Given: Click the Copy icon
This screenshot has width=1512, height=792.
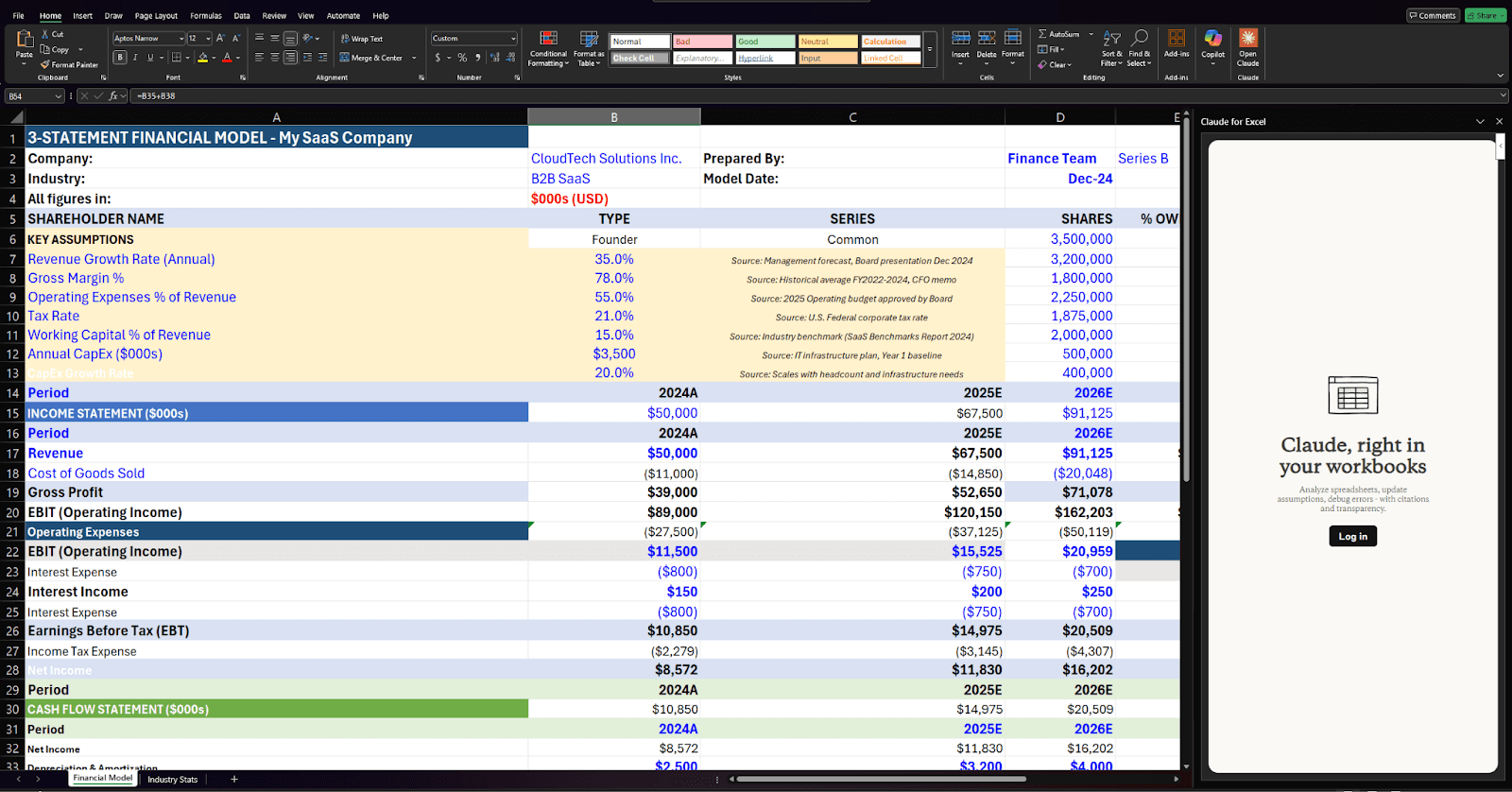Looking at the screenshot, I should click(x=45, y=49).
